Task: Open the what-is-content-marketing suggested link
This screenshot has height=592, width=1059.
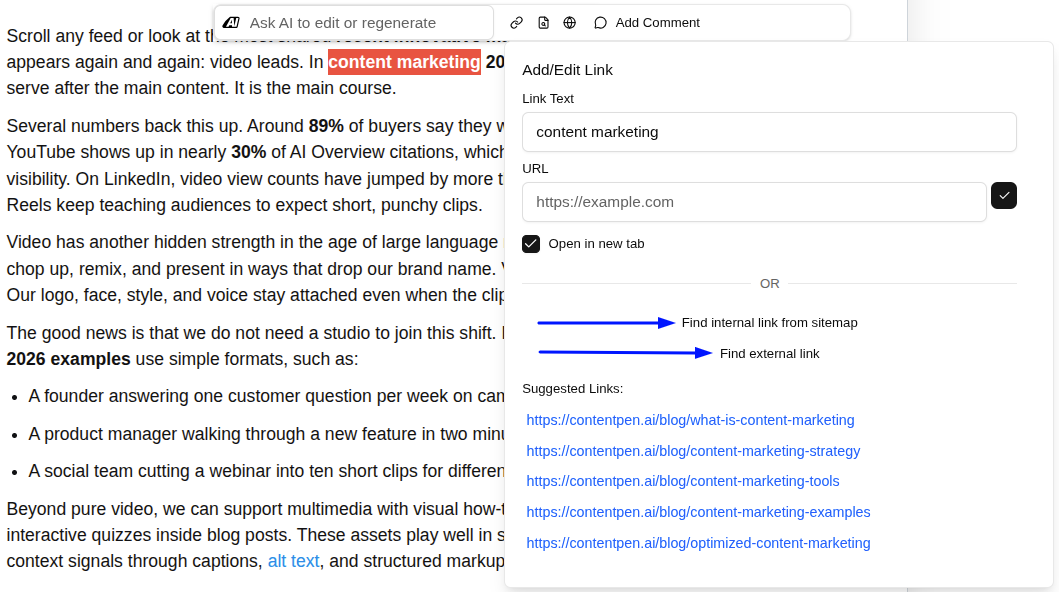Action: pyautogui.click(x=691, y=420)
